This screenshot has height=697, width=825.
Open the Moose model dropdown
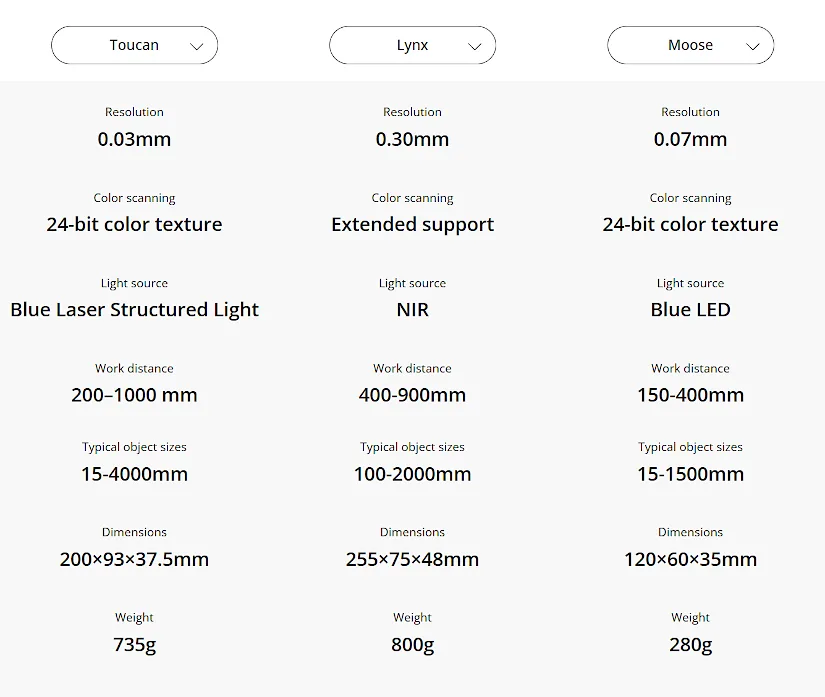point(690,45)
